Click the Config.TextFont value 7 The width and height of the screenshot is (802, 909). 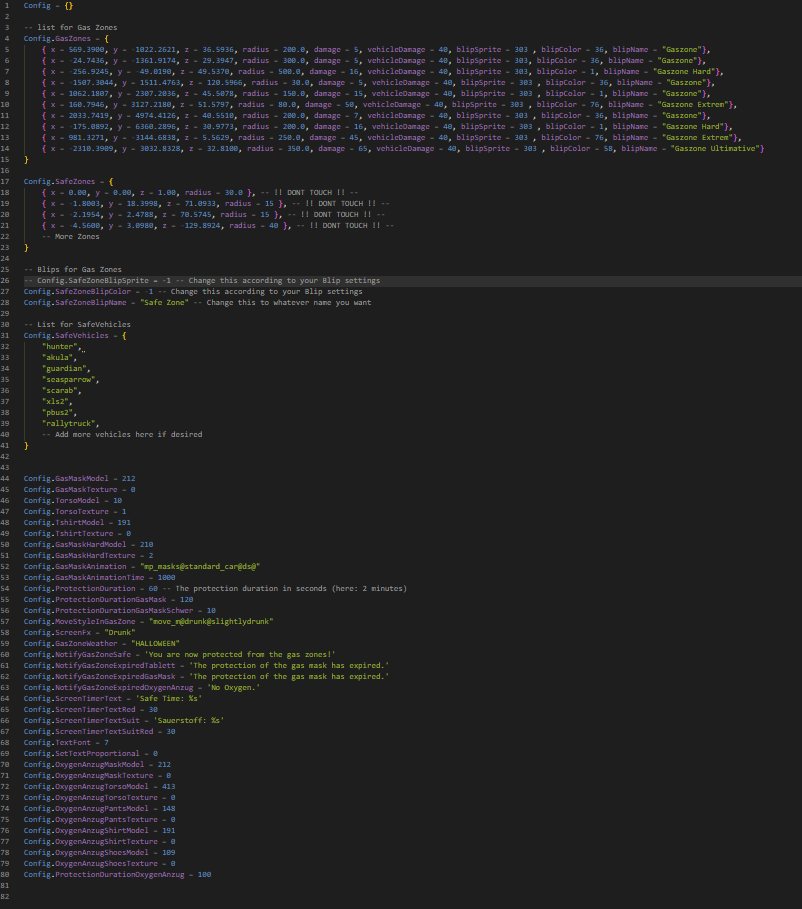[106, 742]
